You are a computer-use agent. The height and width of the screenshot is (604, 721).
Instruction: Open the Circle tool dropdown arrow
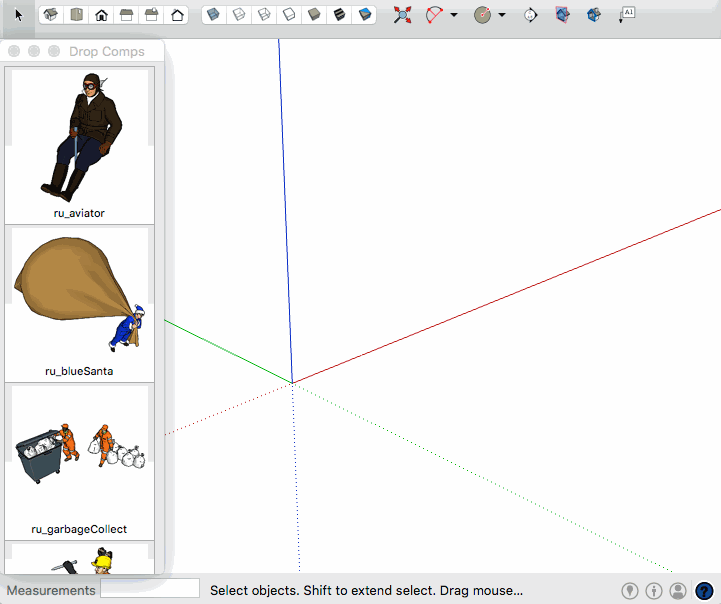coord(502,15)
